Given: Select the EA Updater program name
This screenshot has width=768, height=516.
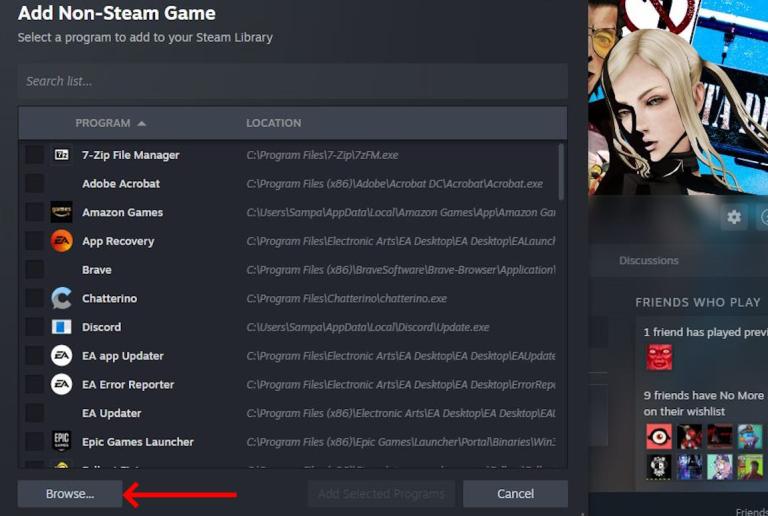Looking at the screenshot, I should 111,413.
